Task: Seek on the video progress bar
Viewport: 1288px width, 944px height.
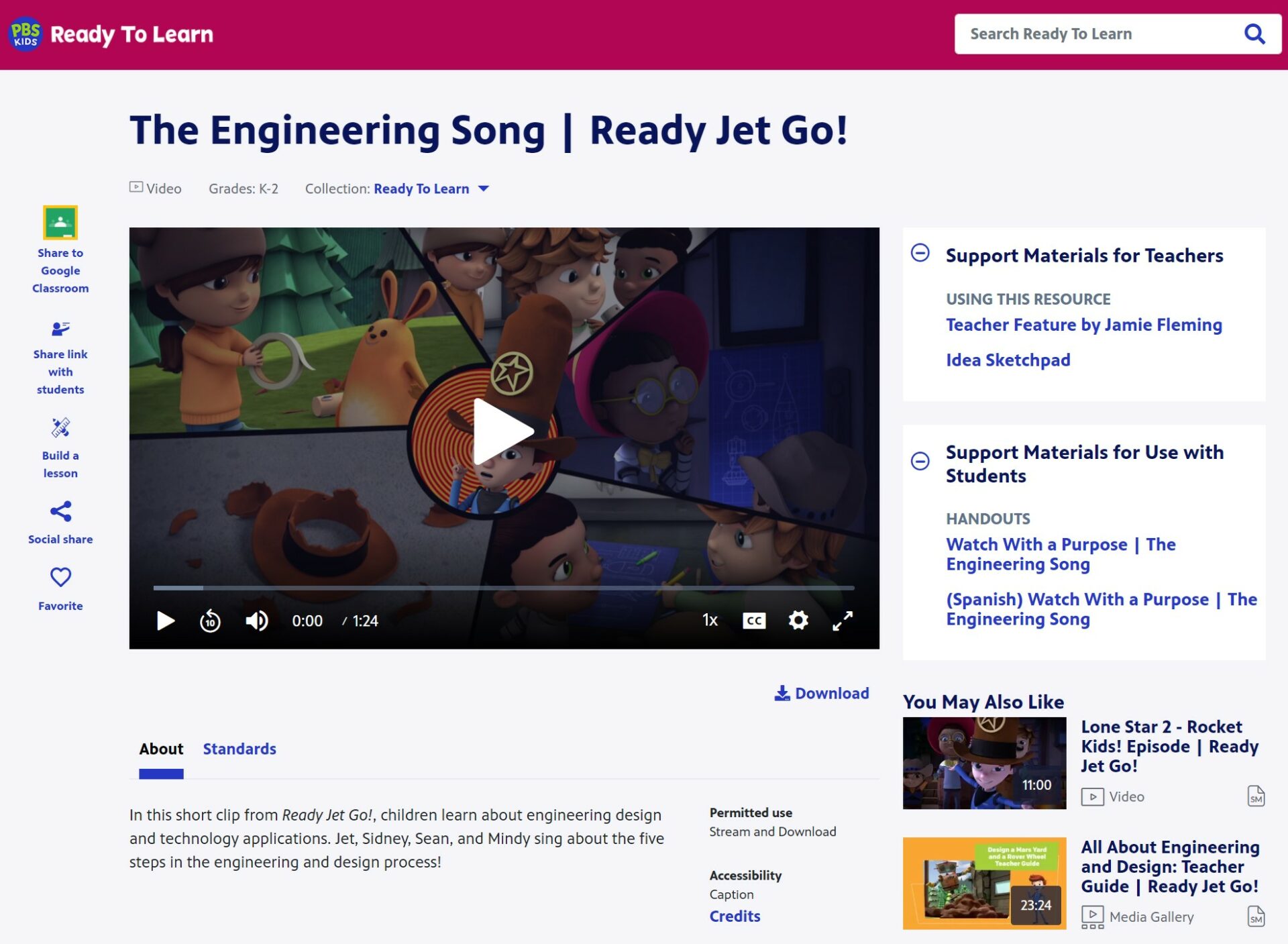Action: point(504,588)
